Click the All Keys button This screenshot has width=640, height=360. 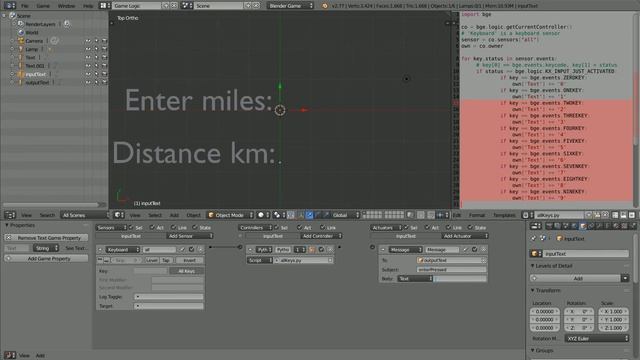coord(186,271)
